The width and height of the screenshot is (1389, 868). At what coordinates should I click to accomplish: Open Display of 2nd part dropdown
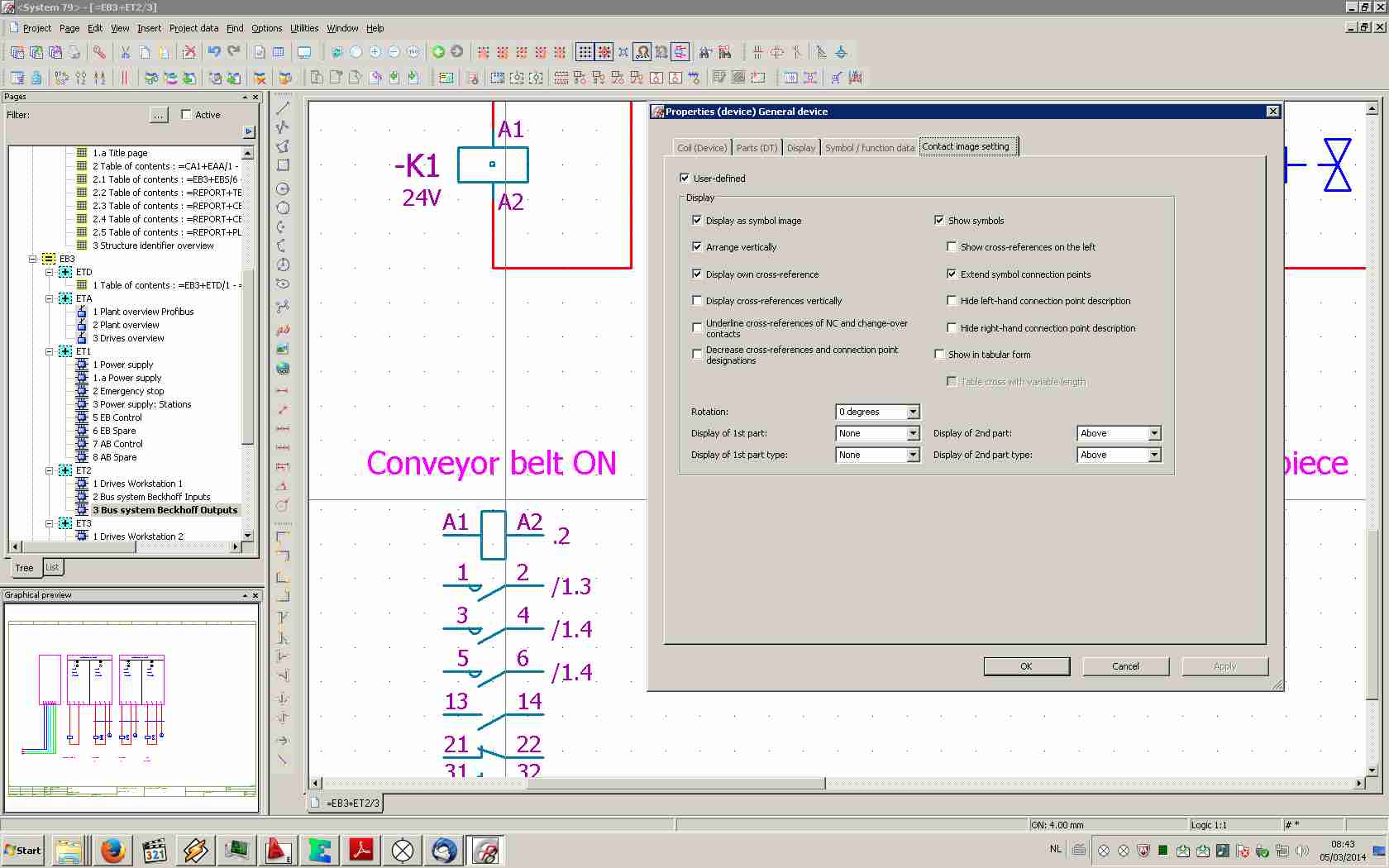(1154, 433)
